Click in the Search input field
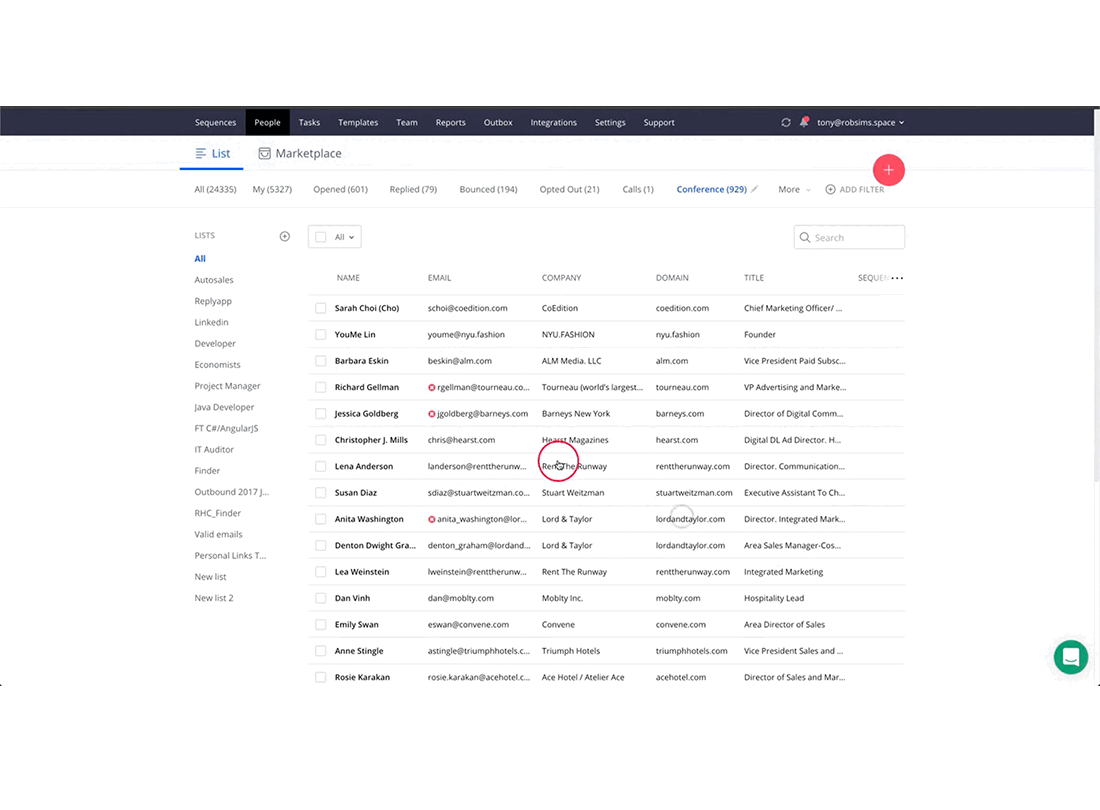This screenshot has height=810, width=1100. (x=849, y=238)
